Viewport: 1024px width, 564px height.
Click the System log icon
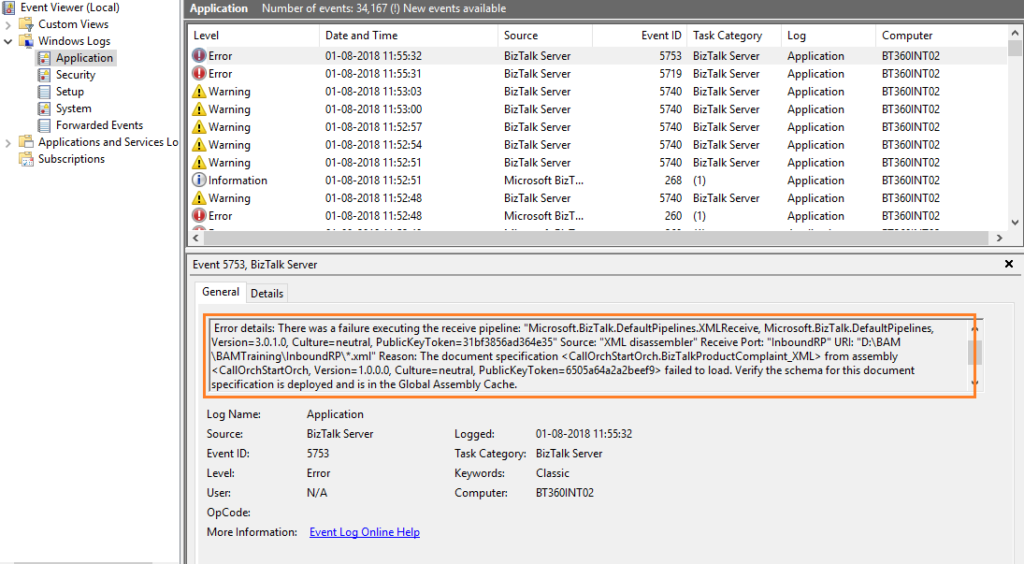pos(44,109)
